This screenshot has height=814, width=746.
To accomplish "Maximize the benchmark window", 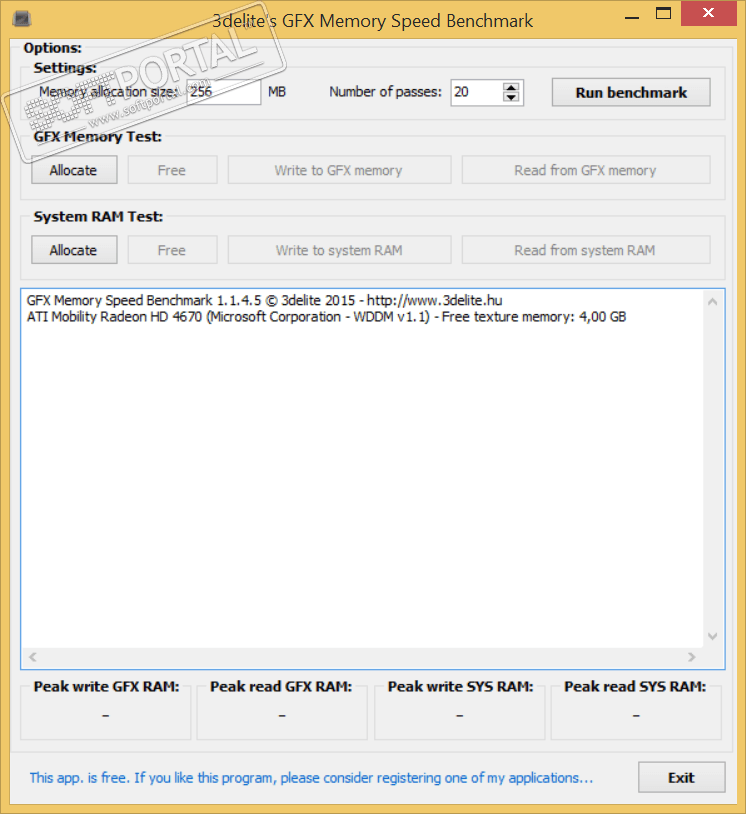I will click(x=663, y=13).
